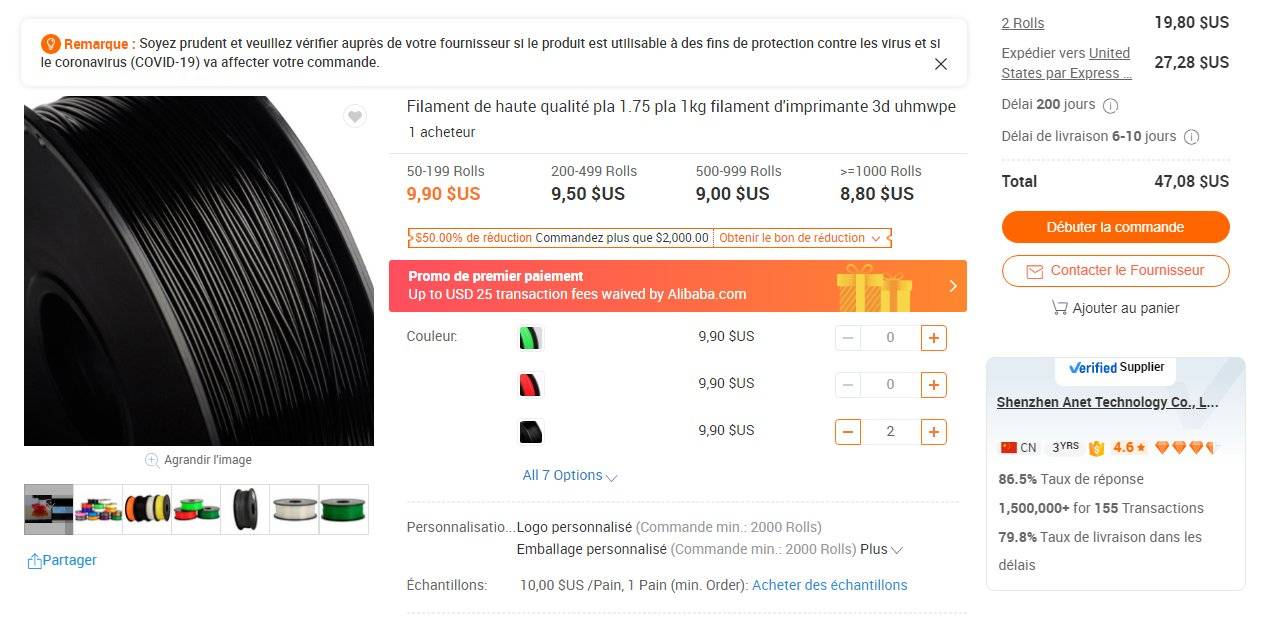Open Obtenir le bon de réduction dropdown

pyautogui.click(x=800, y=238)
